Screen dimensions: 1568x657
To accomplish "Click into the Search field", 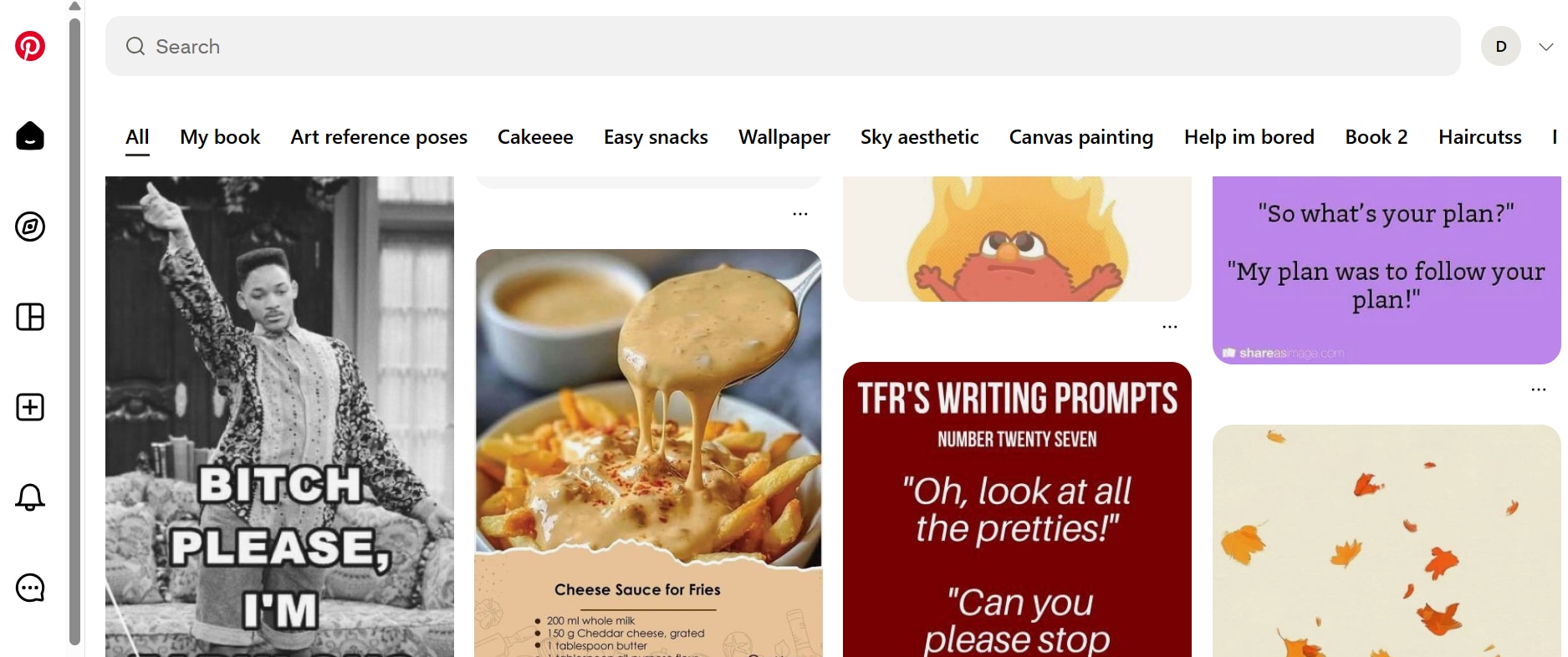I will 783,46.
